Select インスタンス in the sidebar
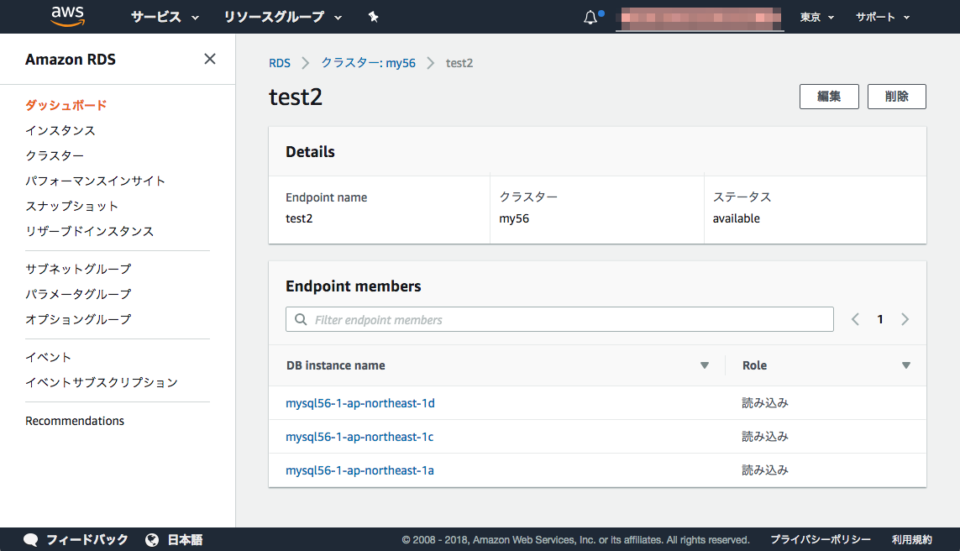Viewport: 960px width, 551px height. coord(60,130)
